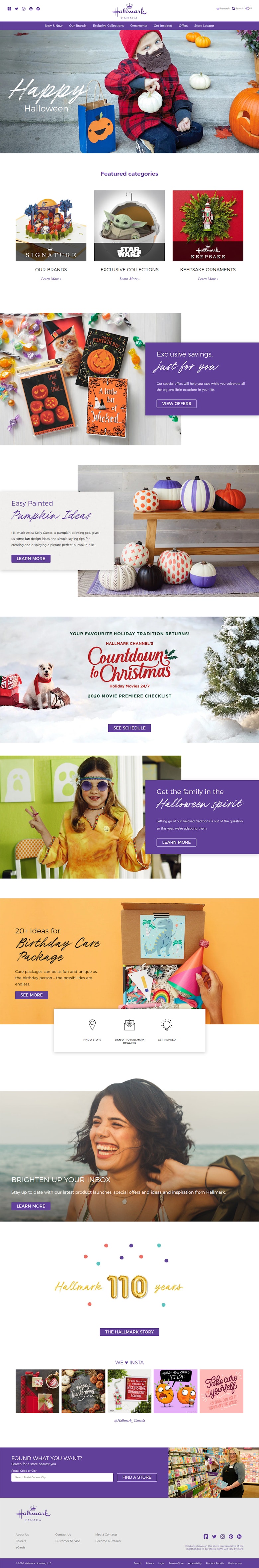Screen dimensions: 259x1568
Task: Expand the Get Inspired navigation menu
Action: 163,26
